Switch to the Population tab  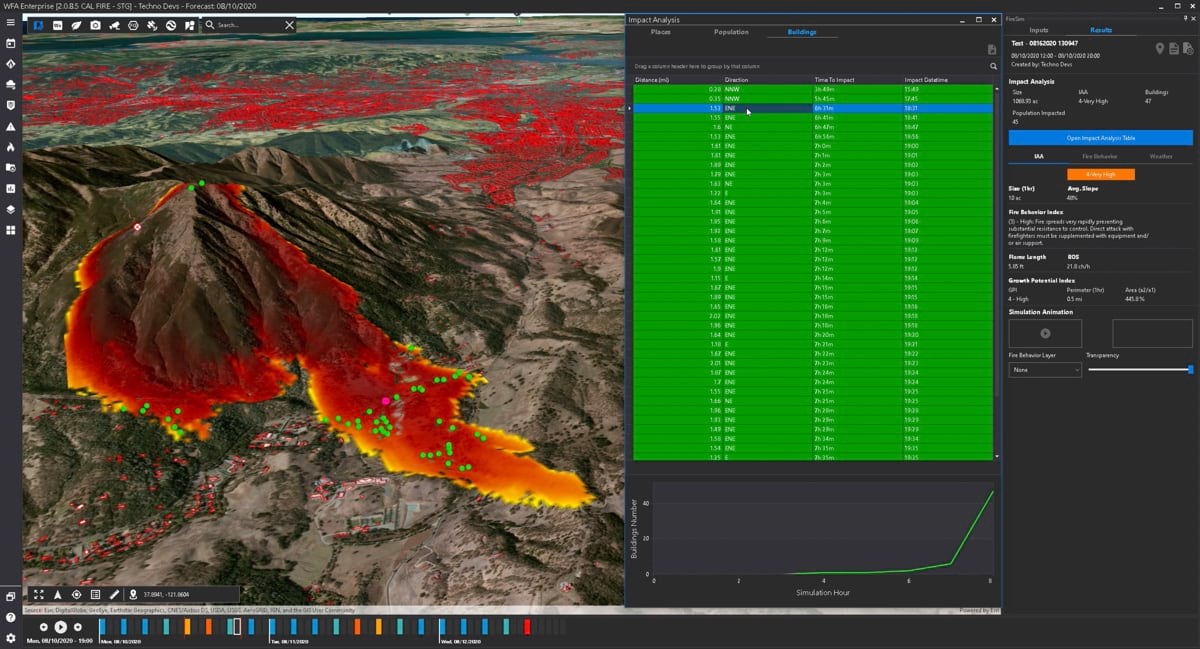point(731,32)
